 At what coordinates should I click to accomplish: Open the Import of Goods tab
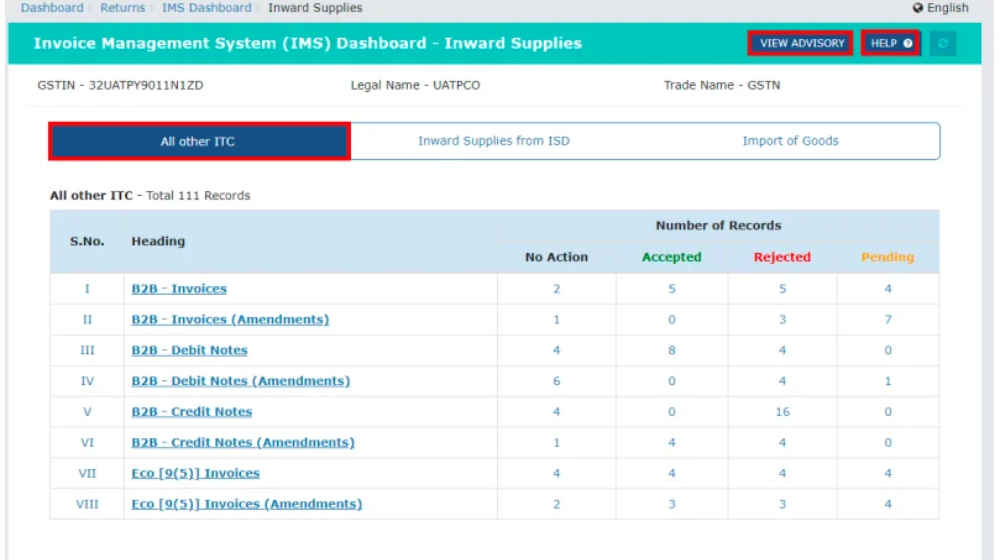tap(790, 141)
